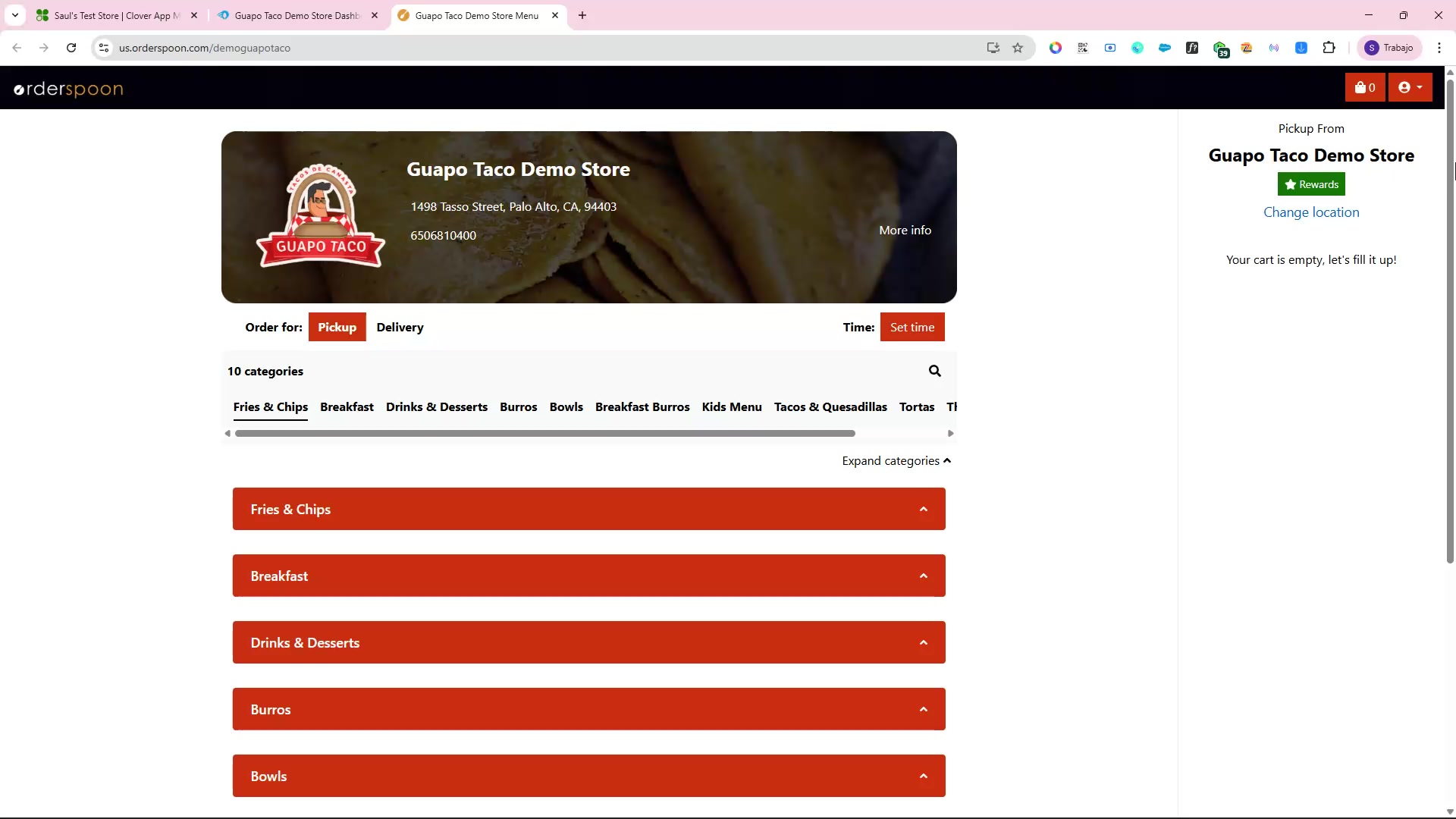Select Pickup order type

point(337,327)
